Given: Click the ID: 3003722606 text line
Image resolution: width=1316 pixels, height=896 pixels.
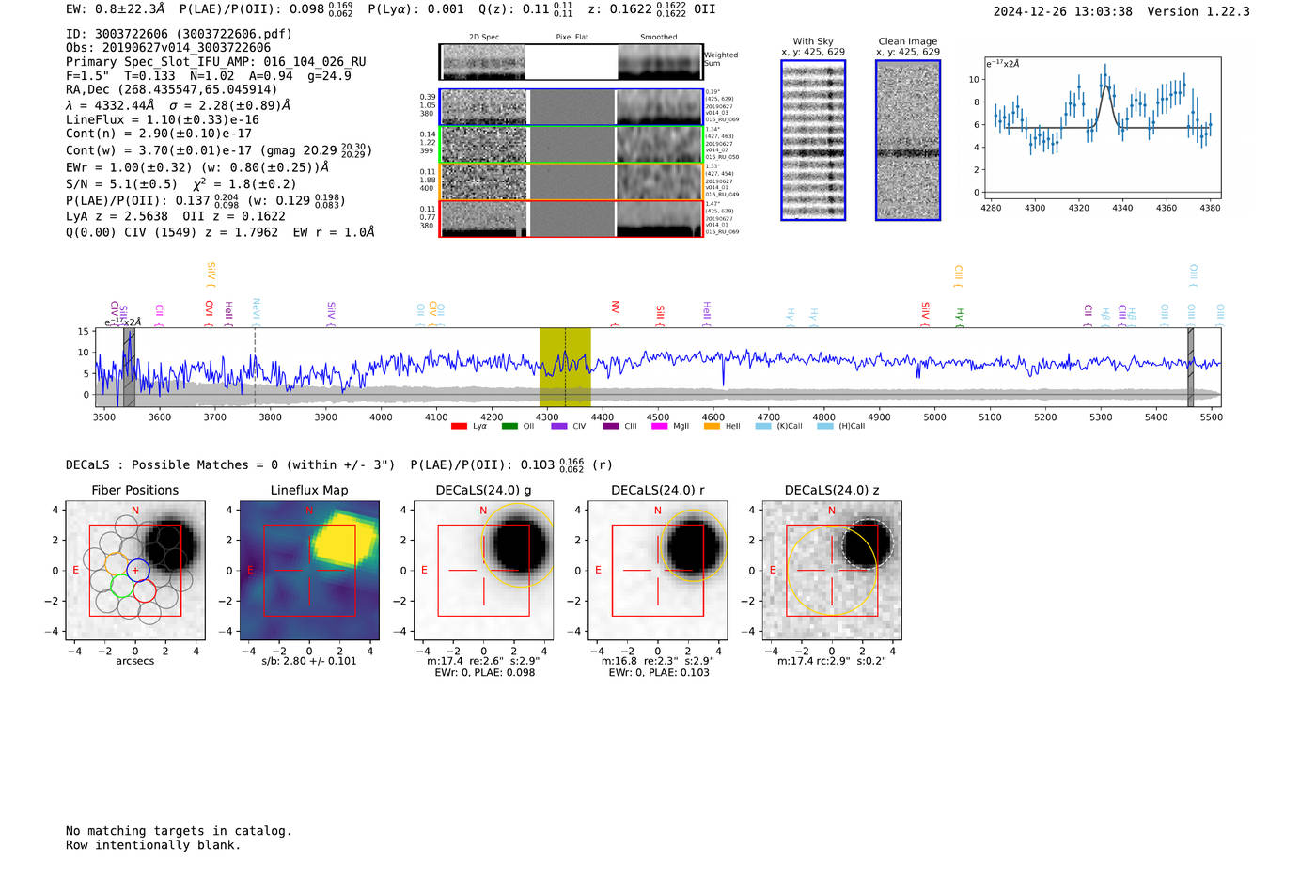Looking at the screenshot, I should 180,34.
